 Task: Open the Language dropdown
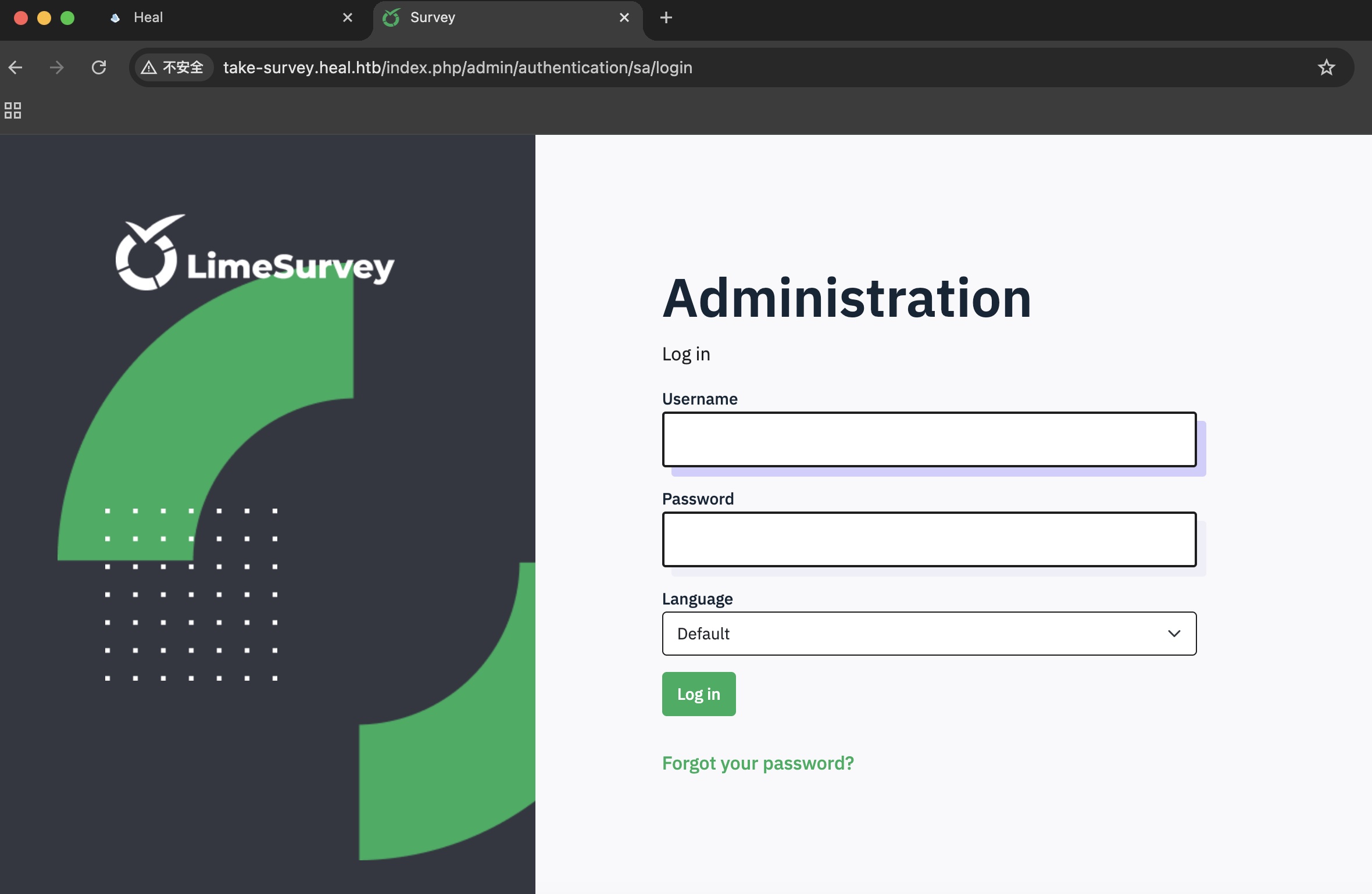click(x=928, y=634)
